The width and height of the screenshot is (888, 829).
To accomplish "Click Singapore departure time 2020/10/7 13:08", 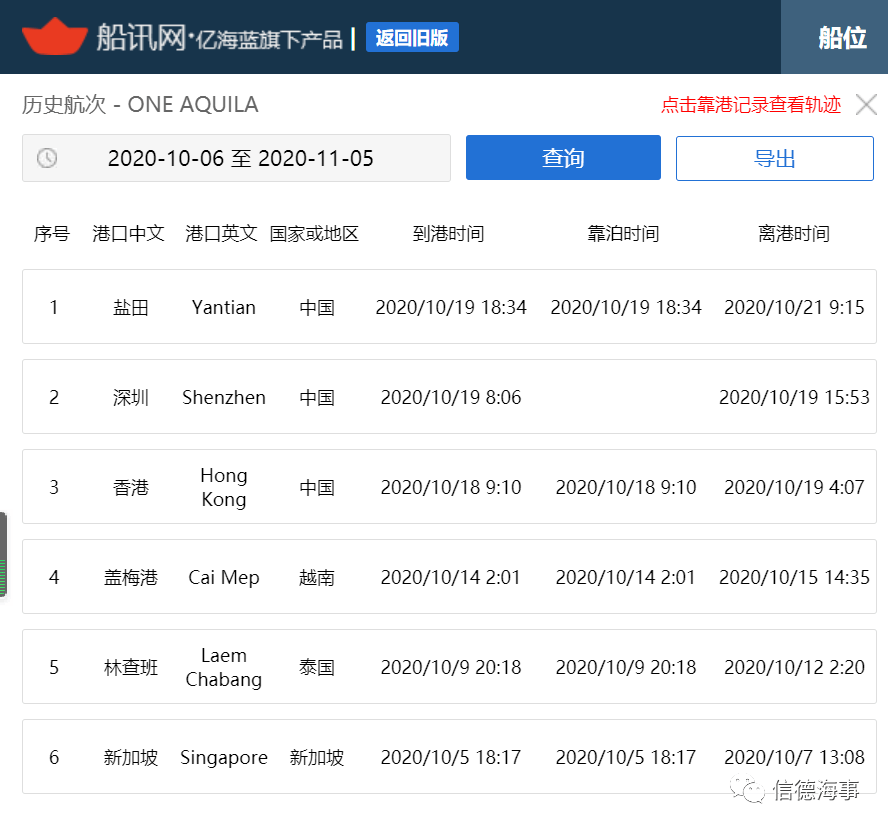I will (x=794, y=758).
